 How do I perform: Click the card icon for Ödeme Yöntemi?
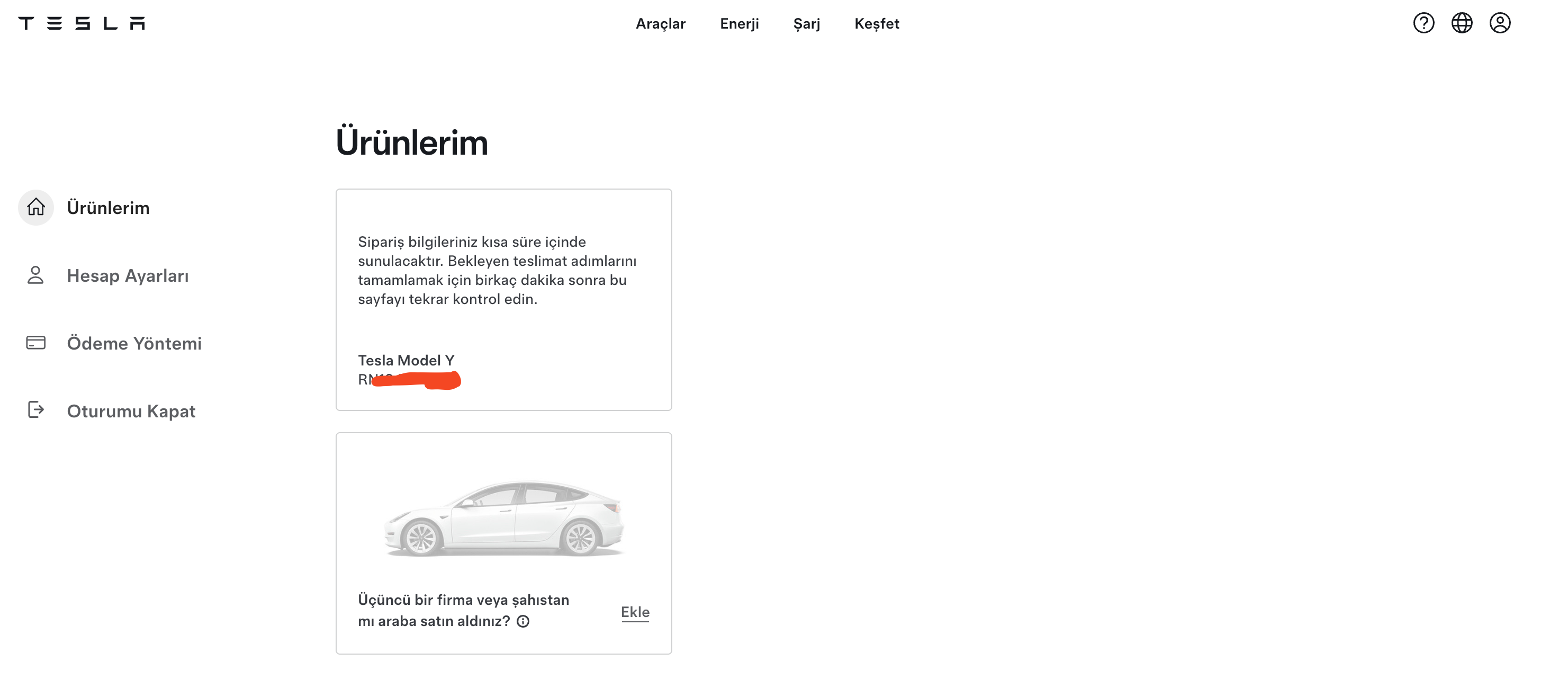[x=36, y=343]
